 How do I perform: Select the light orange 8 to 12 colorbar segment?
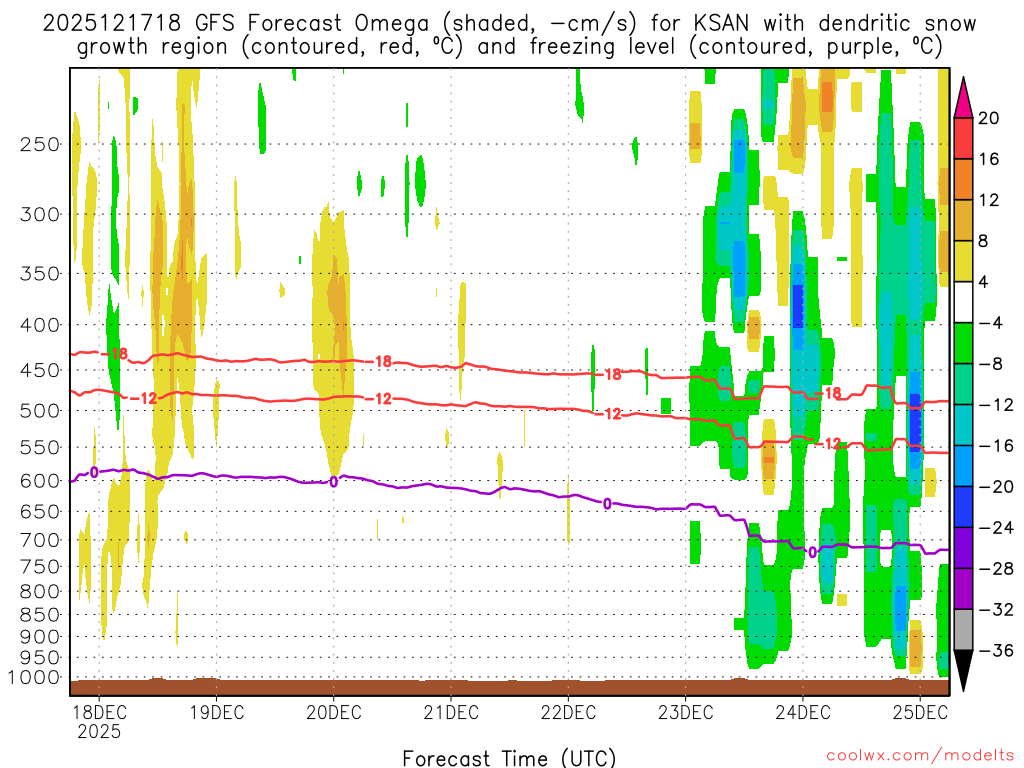click(x=963, y=220)
